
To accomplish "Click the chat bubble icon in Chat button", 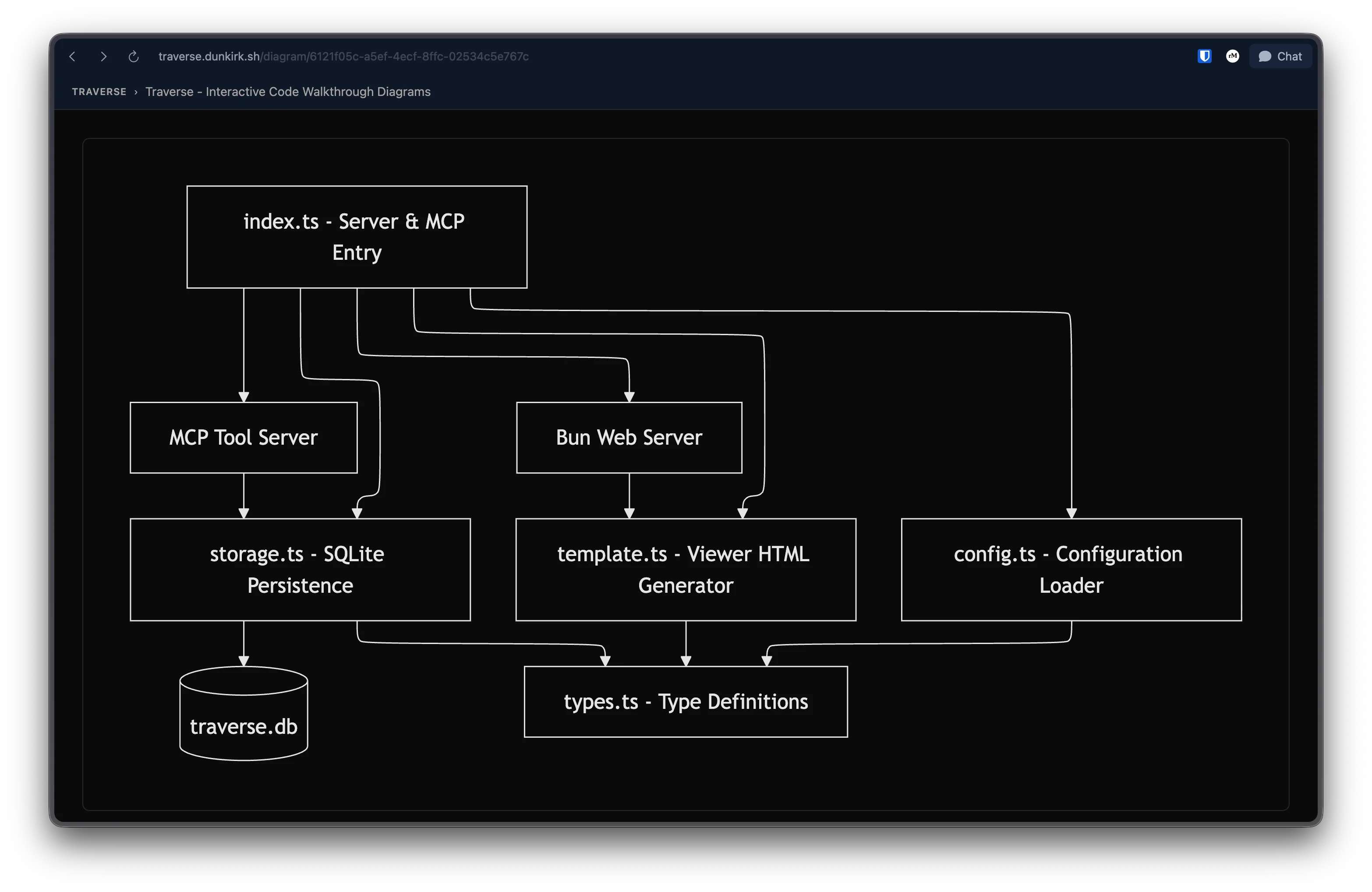I will (1265, 56).
